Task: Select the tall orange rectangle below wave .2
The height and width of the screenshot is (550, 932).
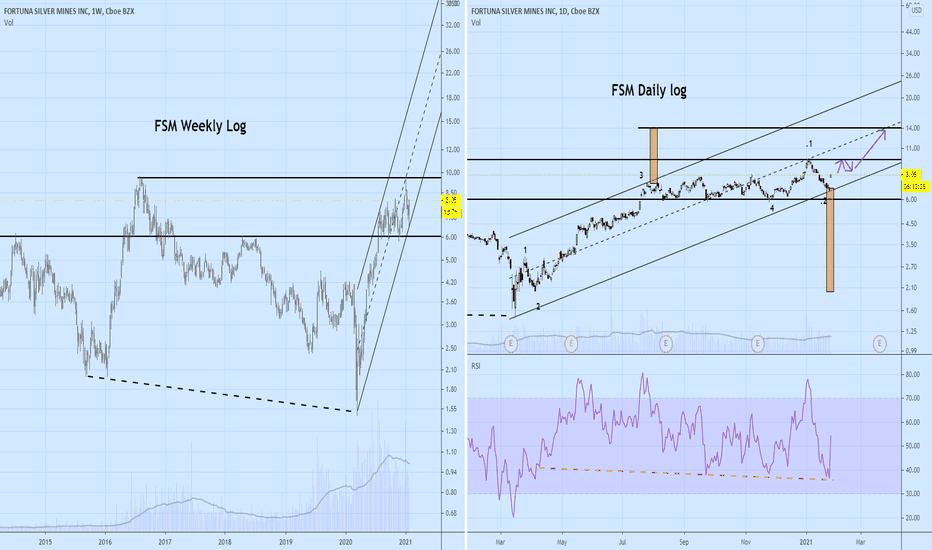Action: point(830,240)
